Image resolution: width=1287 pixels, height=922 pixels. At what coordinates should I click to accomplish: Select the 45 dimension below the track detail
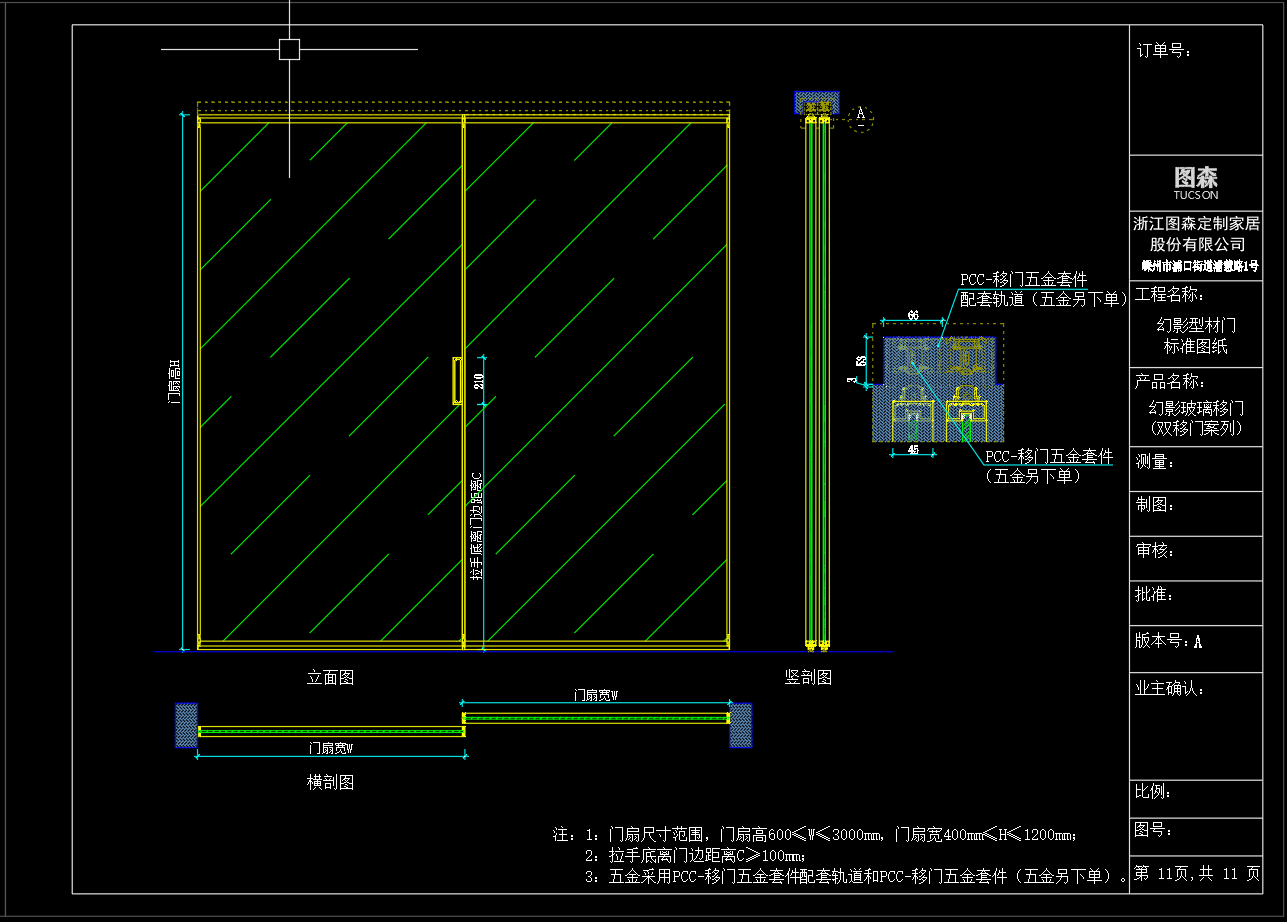coord(913,451)
